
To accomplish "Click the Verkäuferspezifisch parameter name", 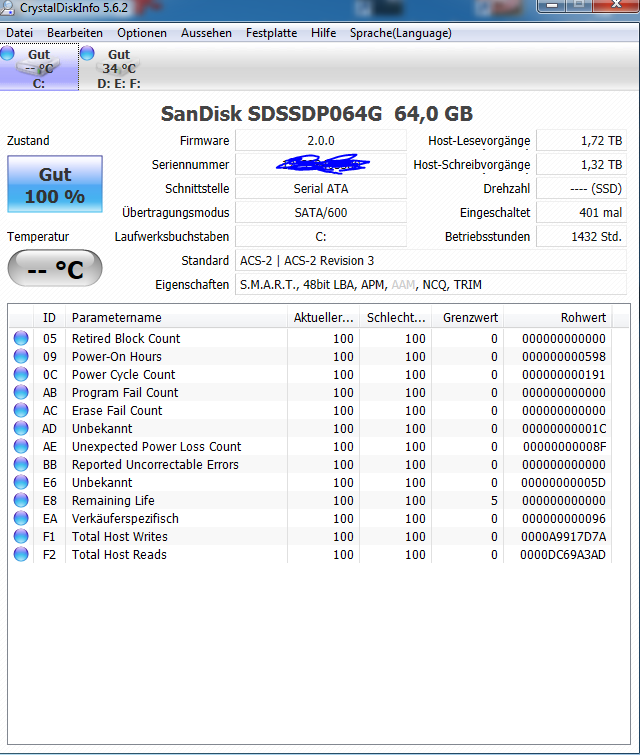I will [x=125, y=519].
